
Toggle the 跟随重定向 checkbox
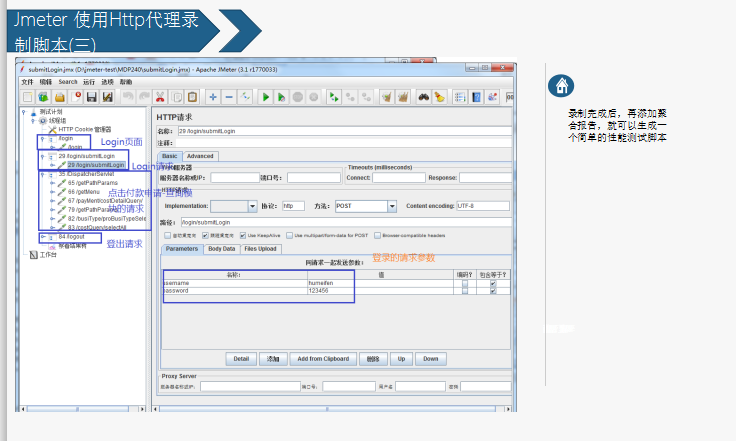click(x=205, y=236)
